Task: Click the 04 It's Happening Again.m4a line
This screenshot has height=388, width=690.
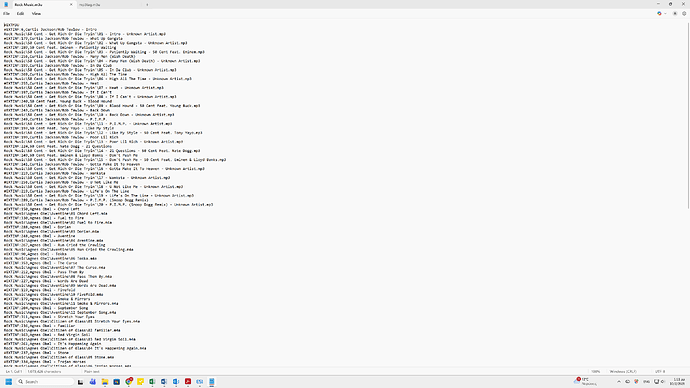Action: (75, 348)
